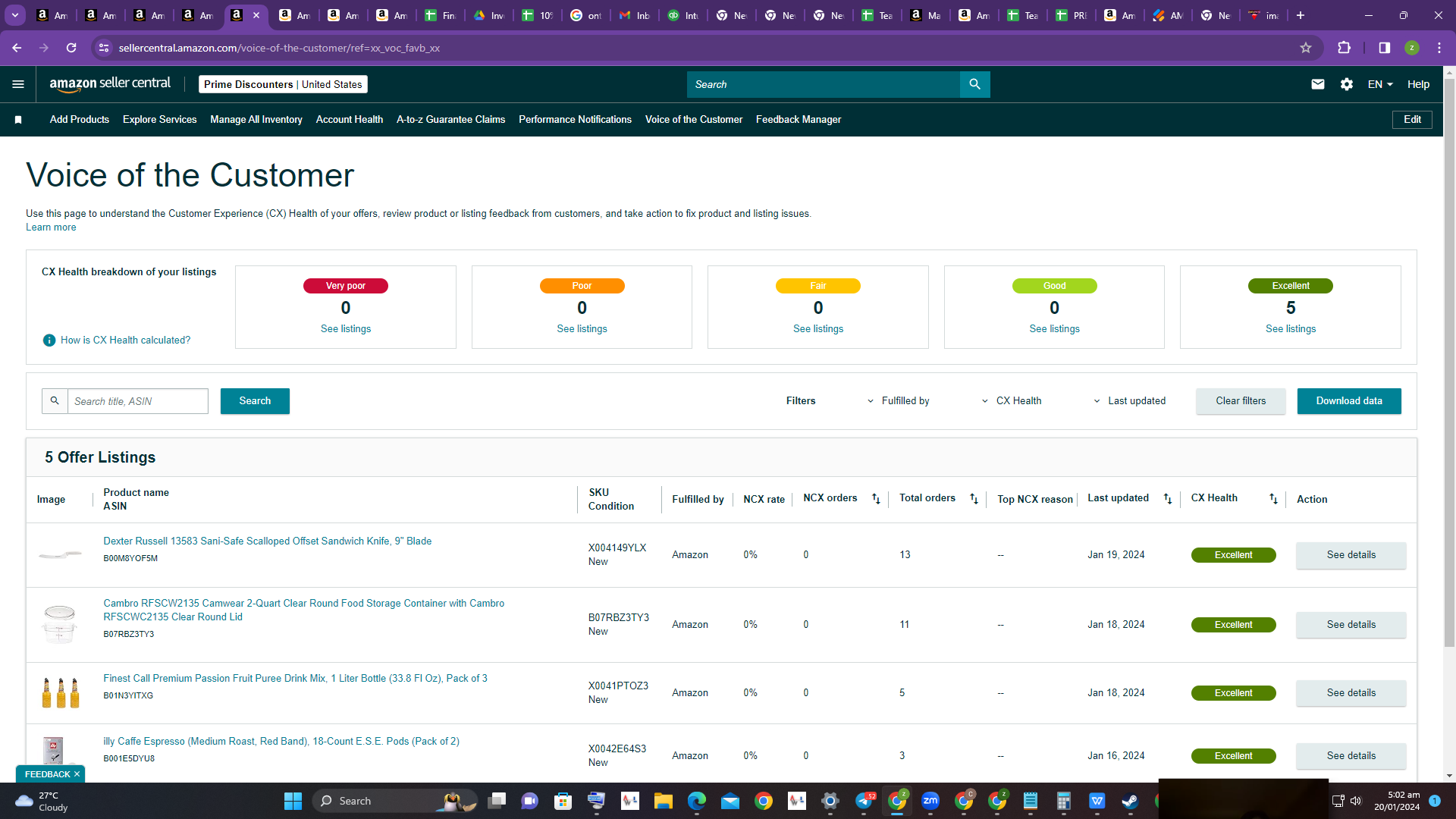Click the Amazon Seller Central logo

click(110, 84)
